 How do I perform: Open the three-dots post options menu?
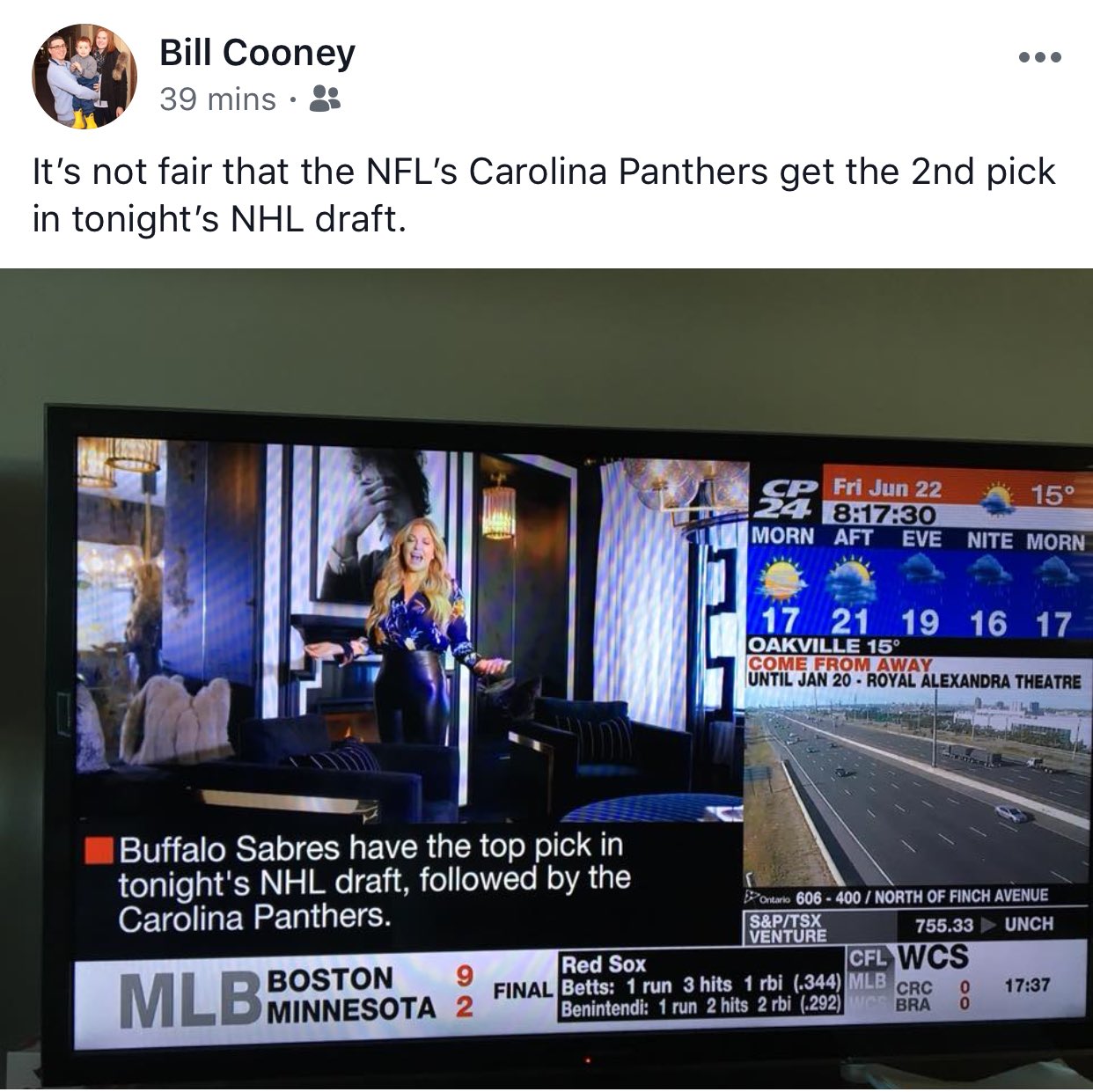1040,58
